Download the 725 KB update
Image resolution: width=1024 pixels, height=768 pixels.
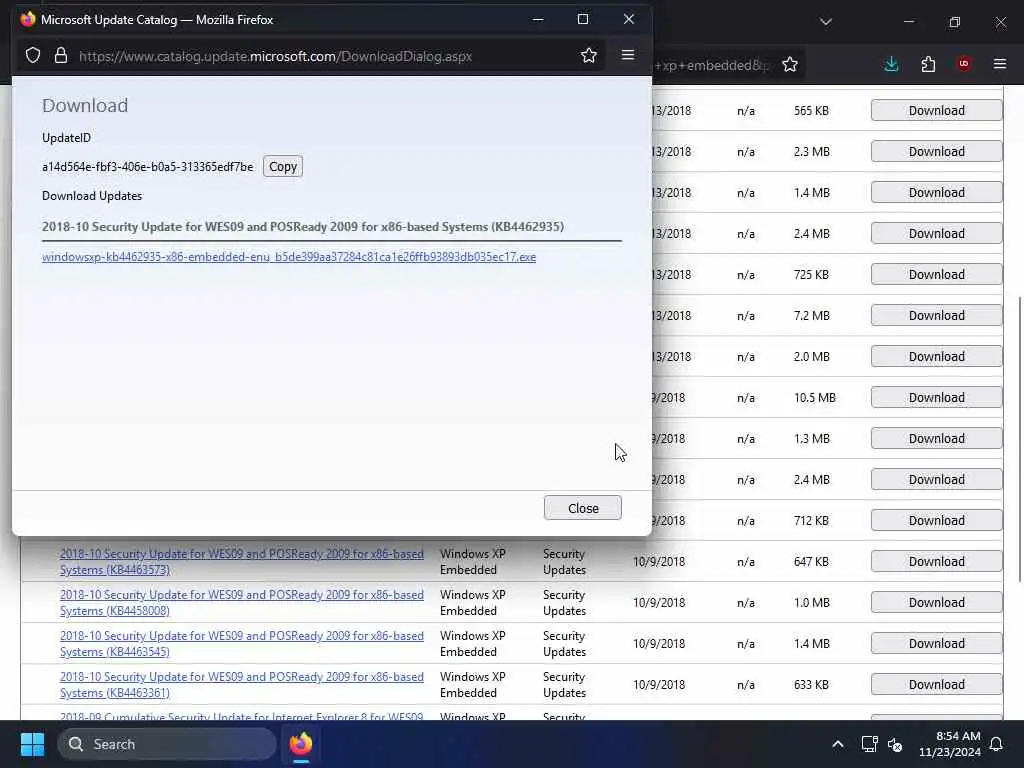tap(936, 274)
